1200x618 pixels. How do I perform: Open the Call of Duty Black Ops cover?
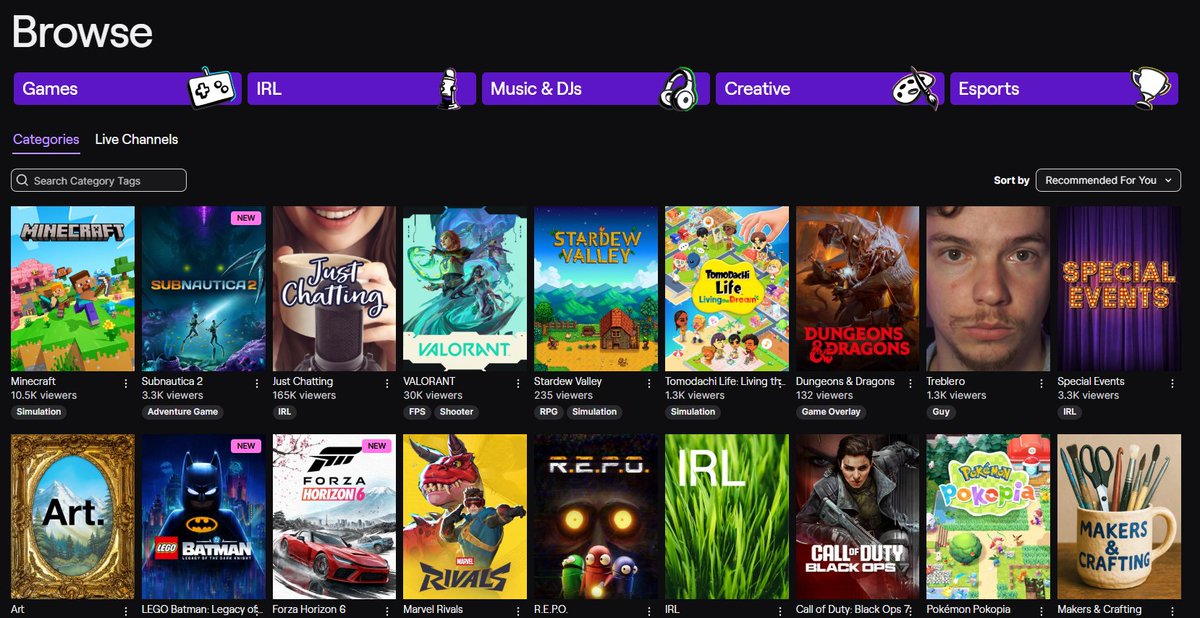[857, 516]
